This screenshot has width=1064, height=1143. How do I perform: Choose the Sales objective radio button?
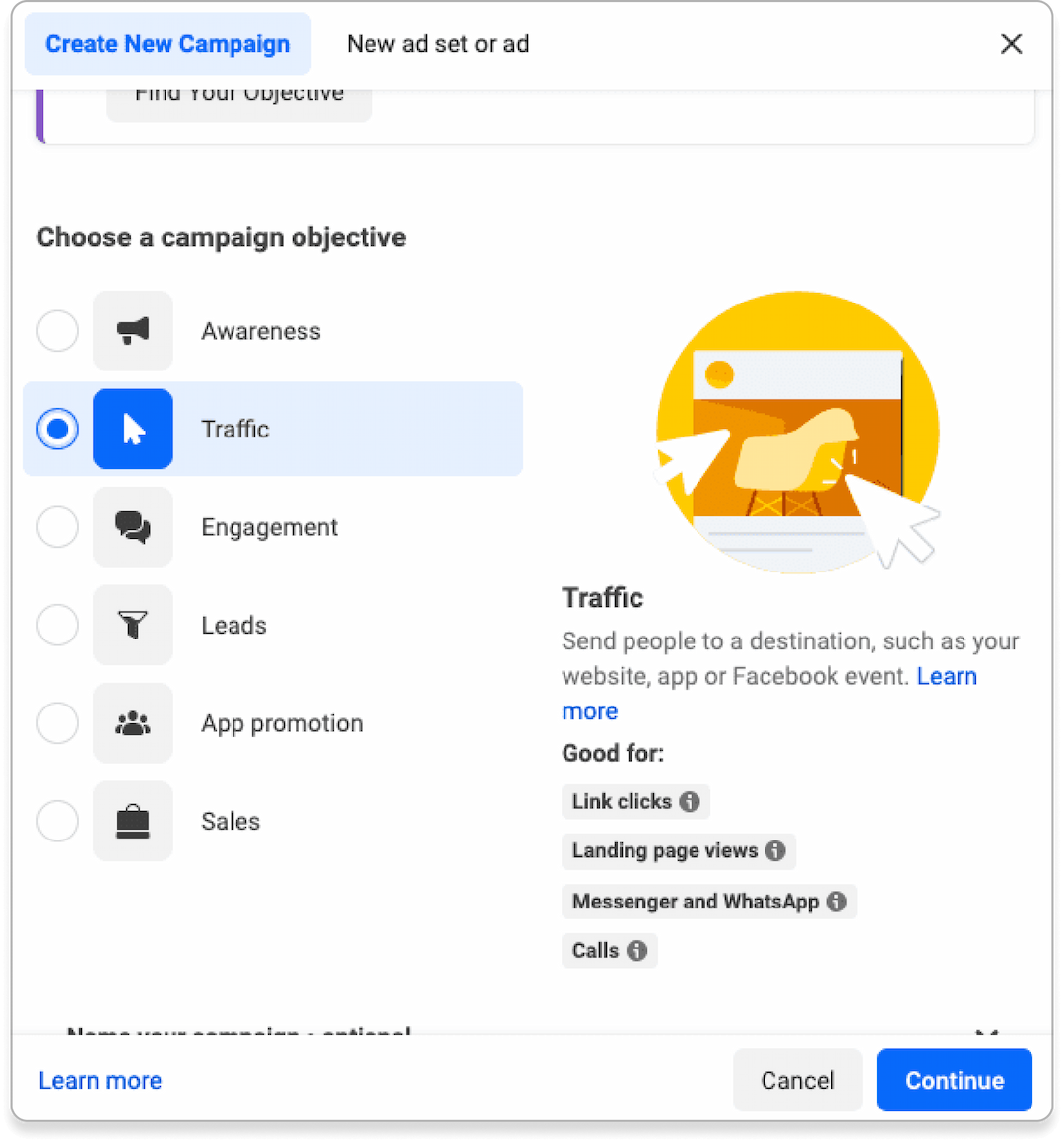point(58,821)
